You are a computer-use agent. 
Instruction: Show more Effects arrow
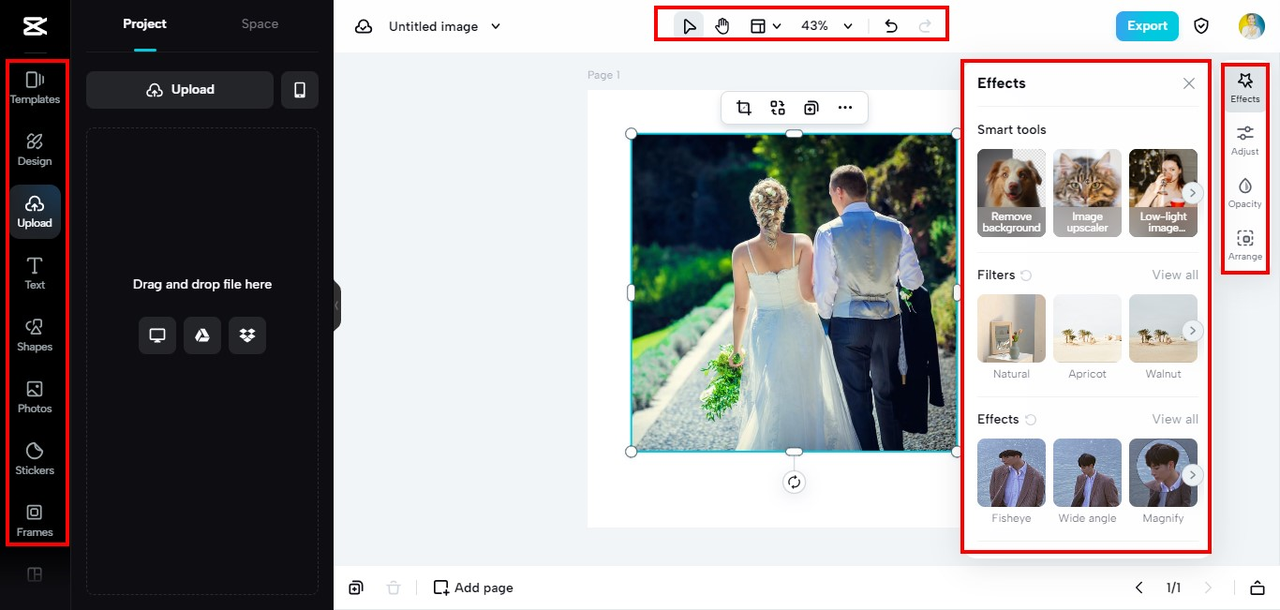1192,475
